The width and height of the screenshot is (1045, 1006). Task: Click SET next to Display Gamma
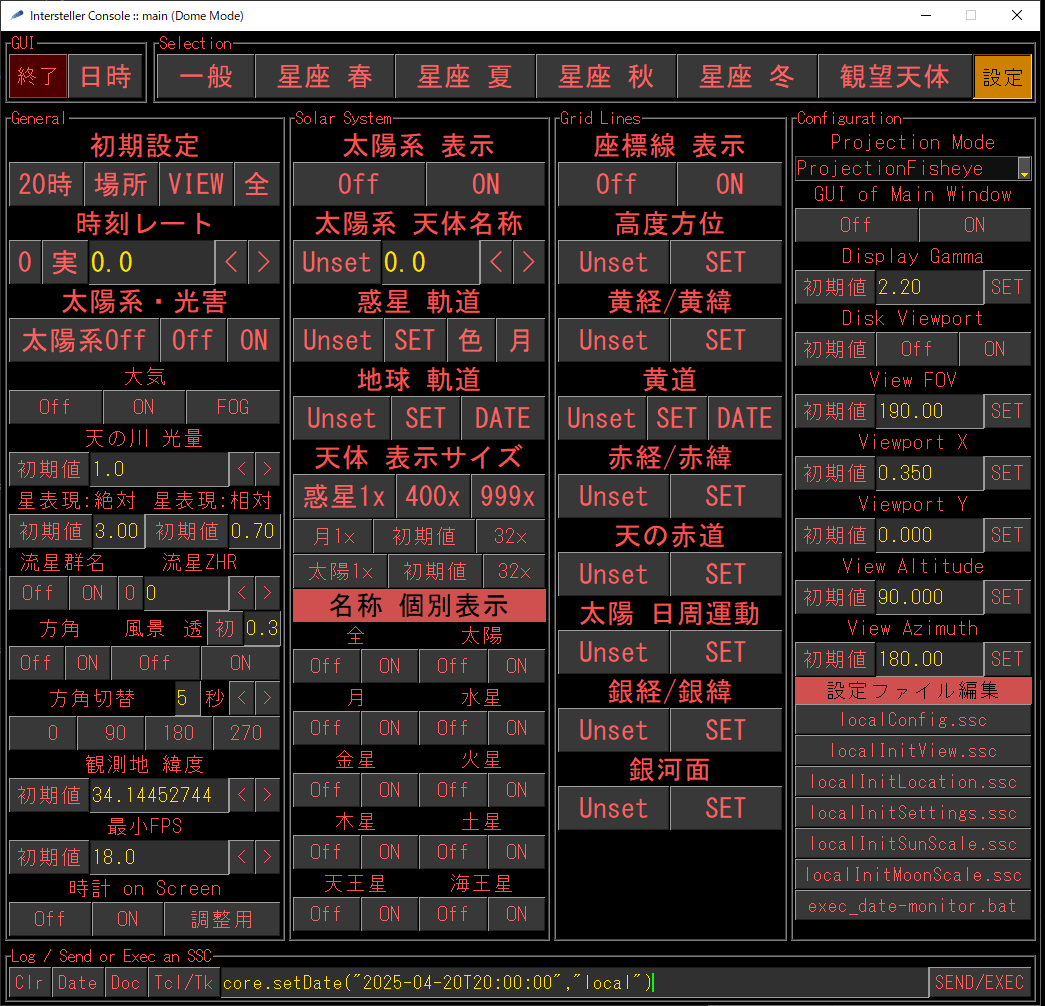(1007, 287)
